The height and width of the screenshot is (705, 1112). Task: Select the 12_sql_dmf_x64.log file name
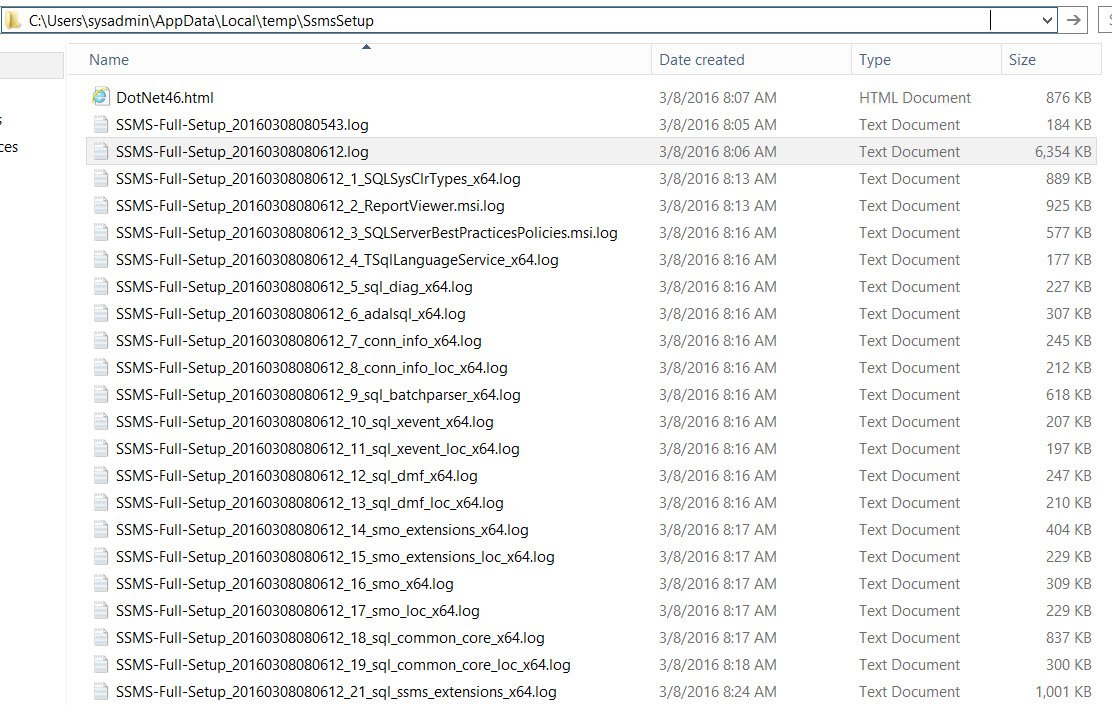(x=296, y=475)
